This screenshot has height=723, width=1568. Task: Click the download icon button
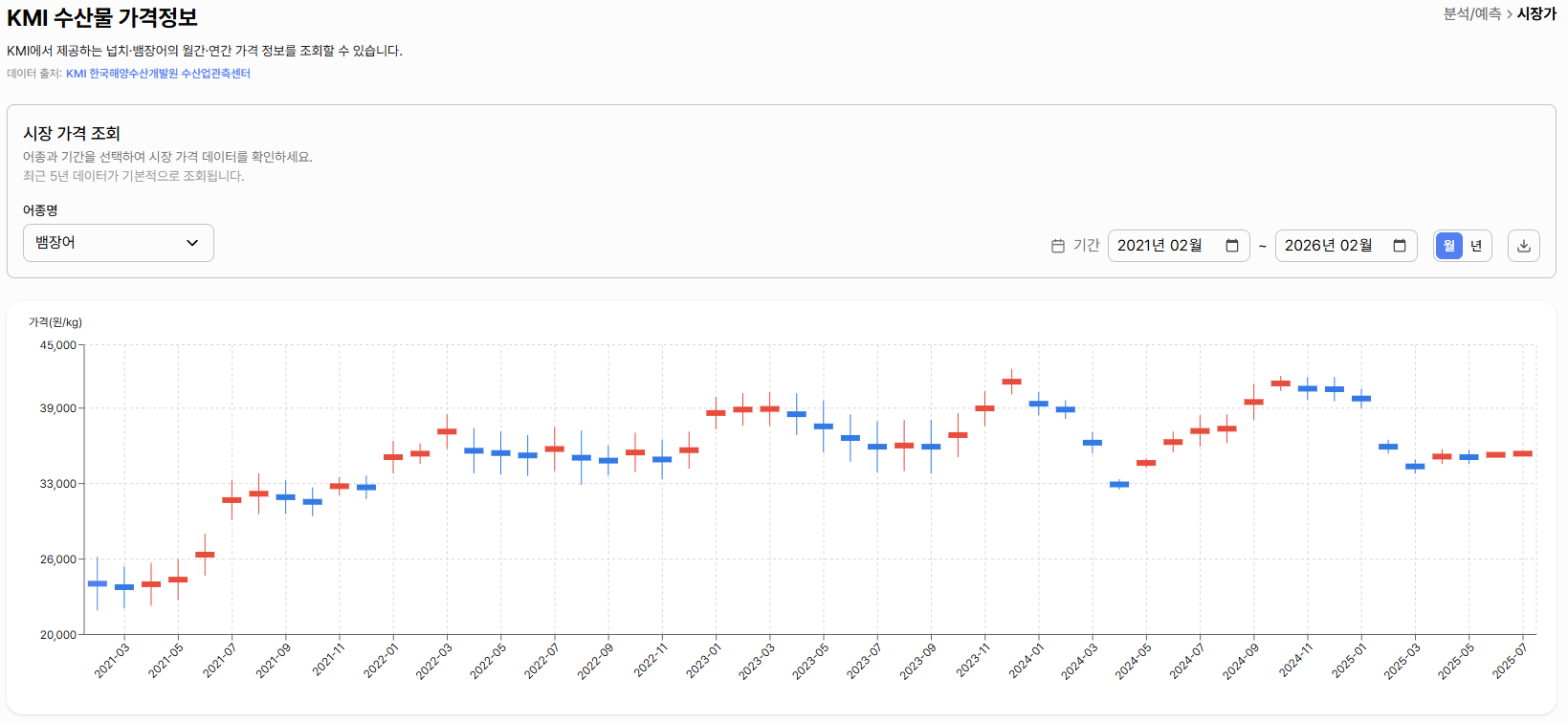pos(1523,246)
